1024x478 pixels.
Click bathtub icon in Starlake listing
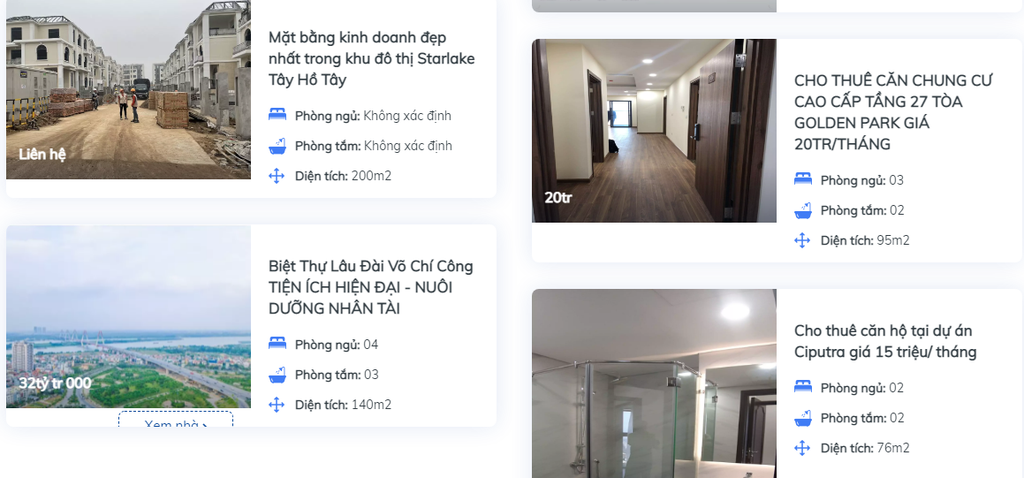pyautogui.click(x=277, y=146)
